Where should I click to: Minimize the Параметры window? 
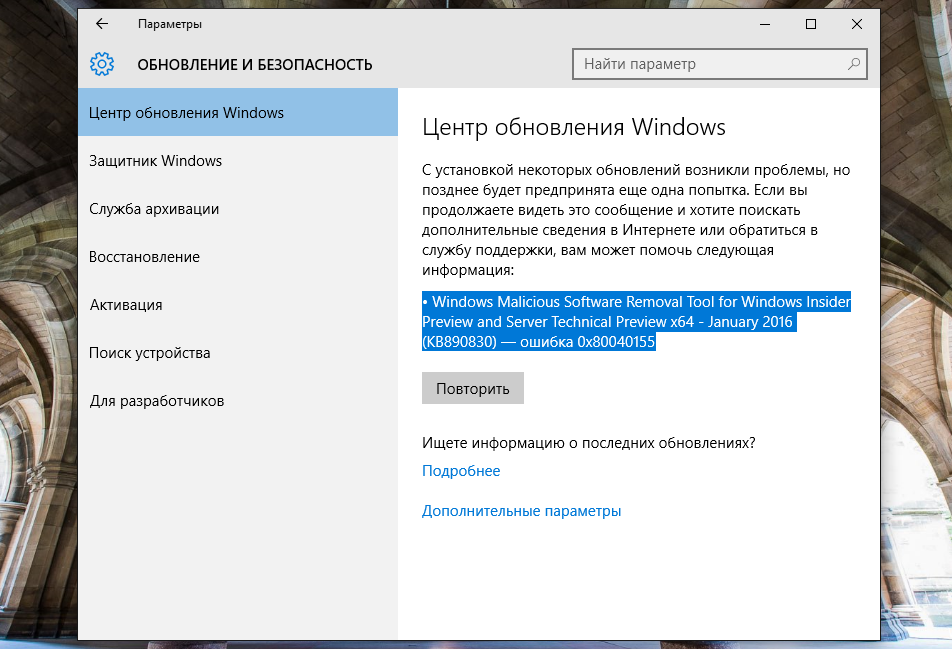tap(765, 24)
